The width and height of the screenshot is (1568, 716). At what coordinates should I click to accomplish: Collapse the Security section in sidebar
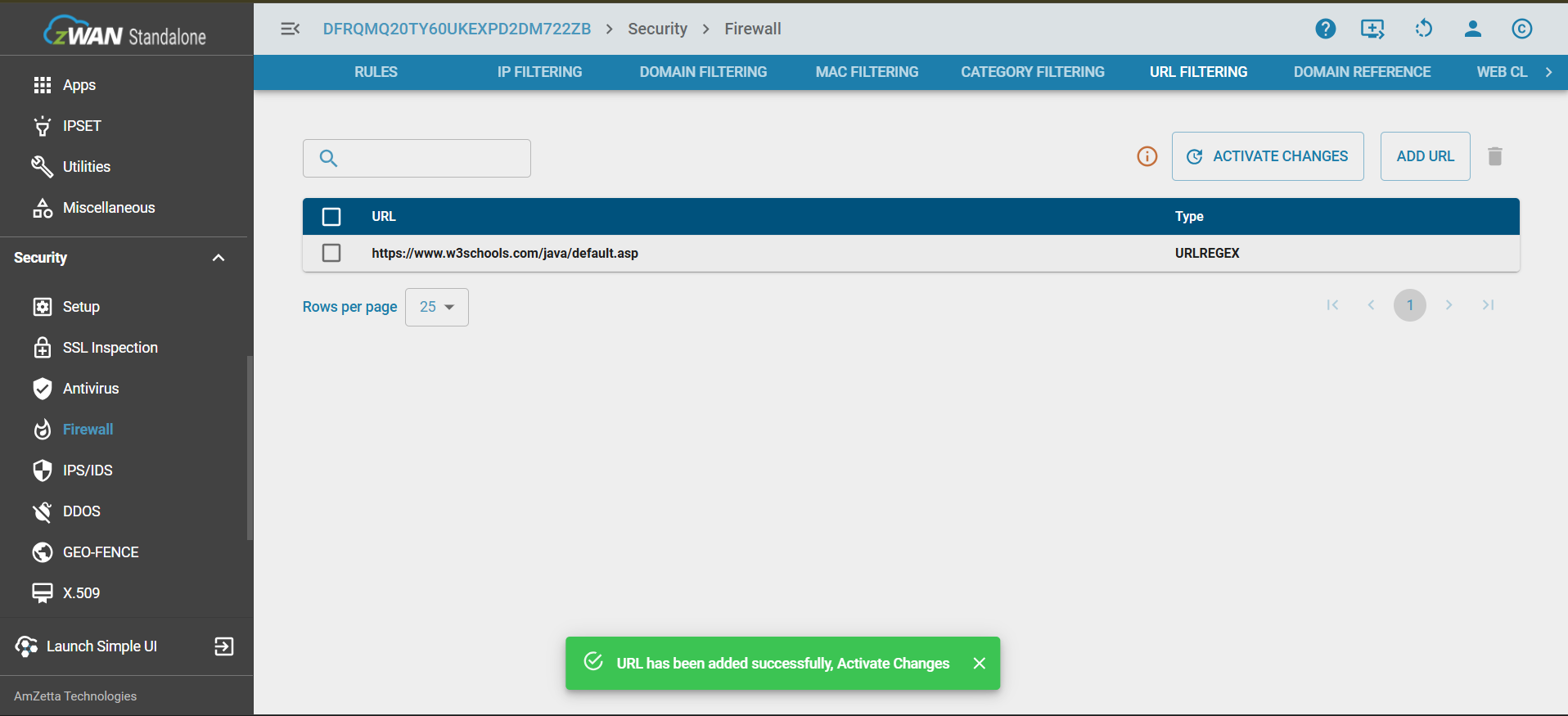click(218, 258)
